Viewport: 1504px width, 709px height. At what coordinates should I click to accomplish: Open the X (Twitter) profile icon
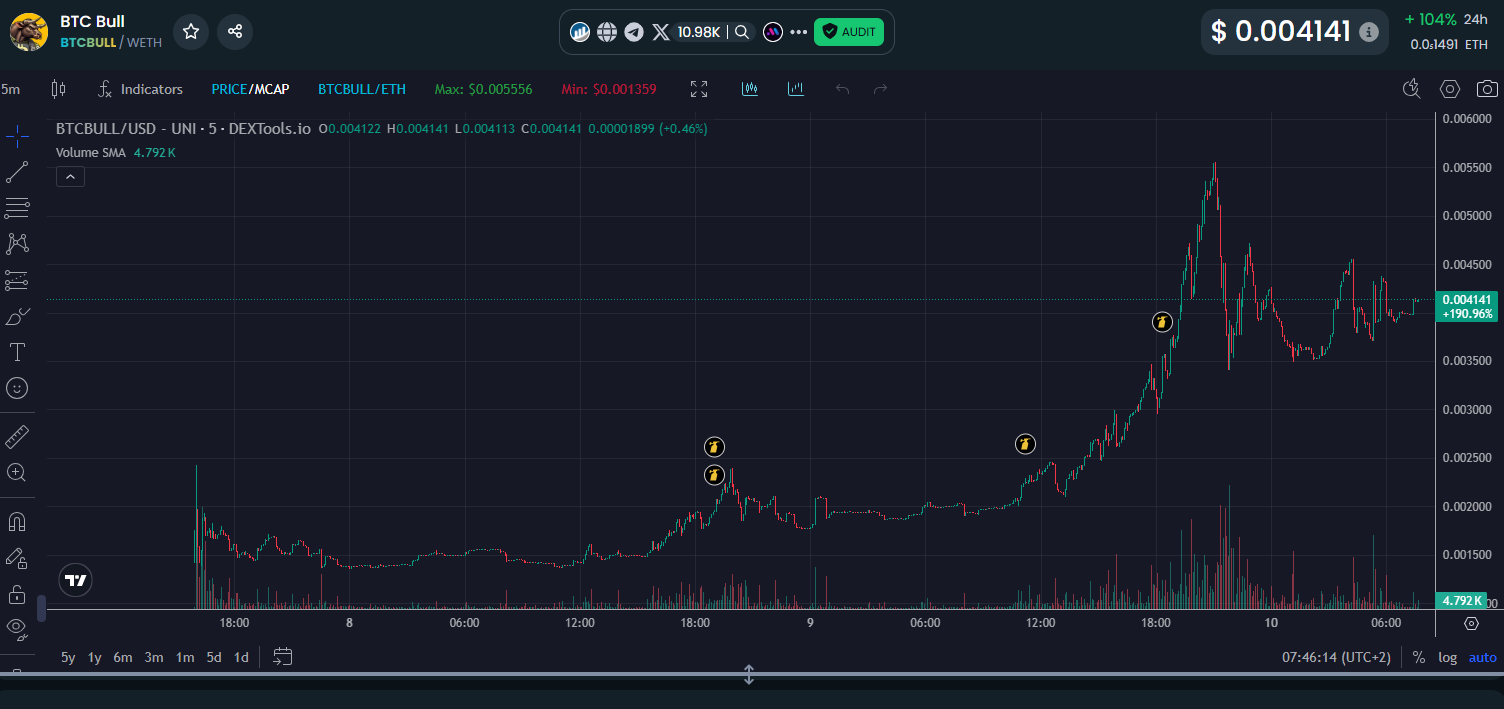pos(660,32)
